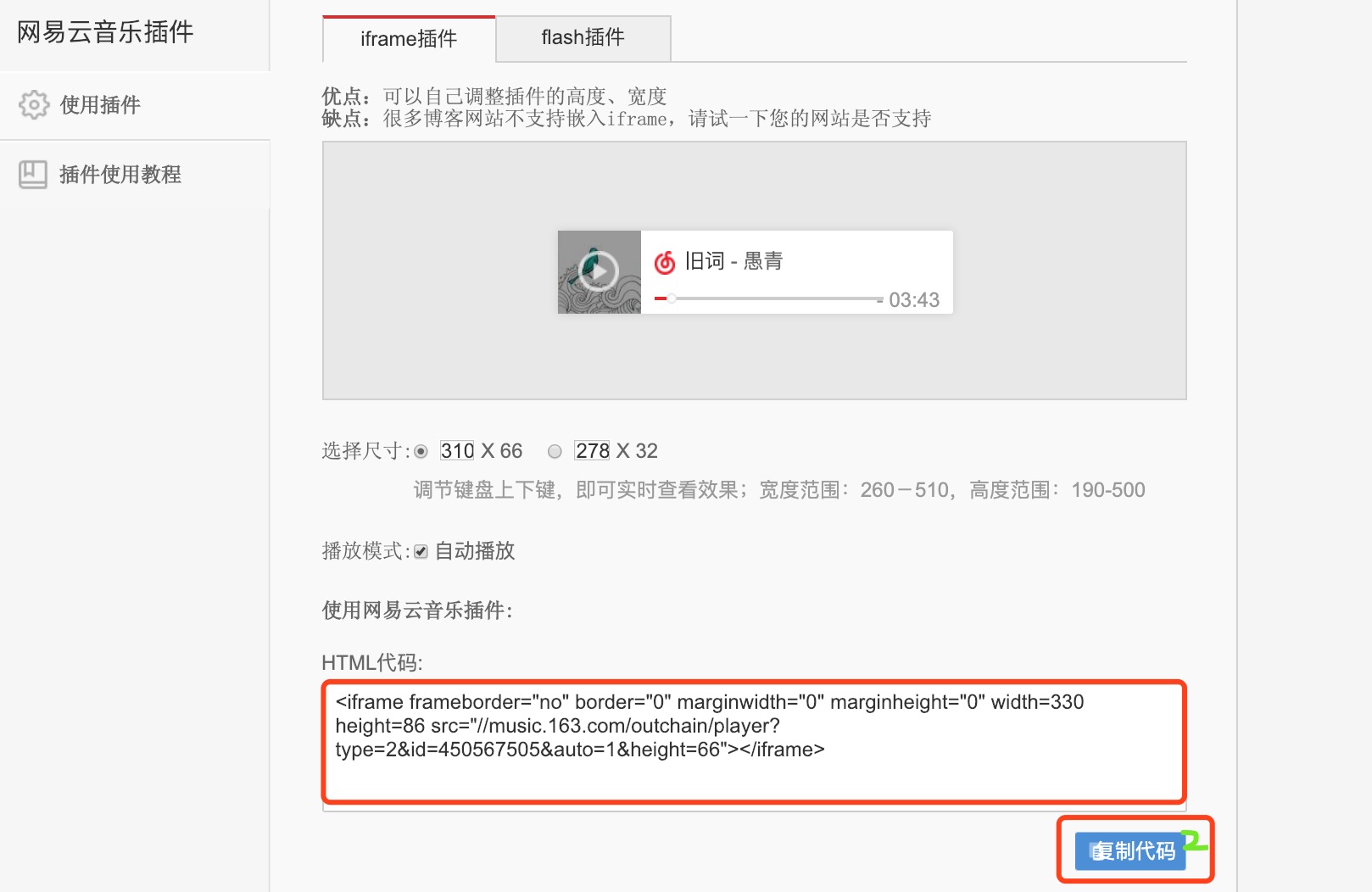The image size is (1372, 892).
Task: Click the book icon beside 插件使用教程
Action: pyautogui.click(x=33, y=174)
